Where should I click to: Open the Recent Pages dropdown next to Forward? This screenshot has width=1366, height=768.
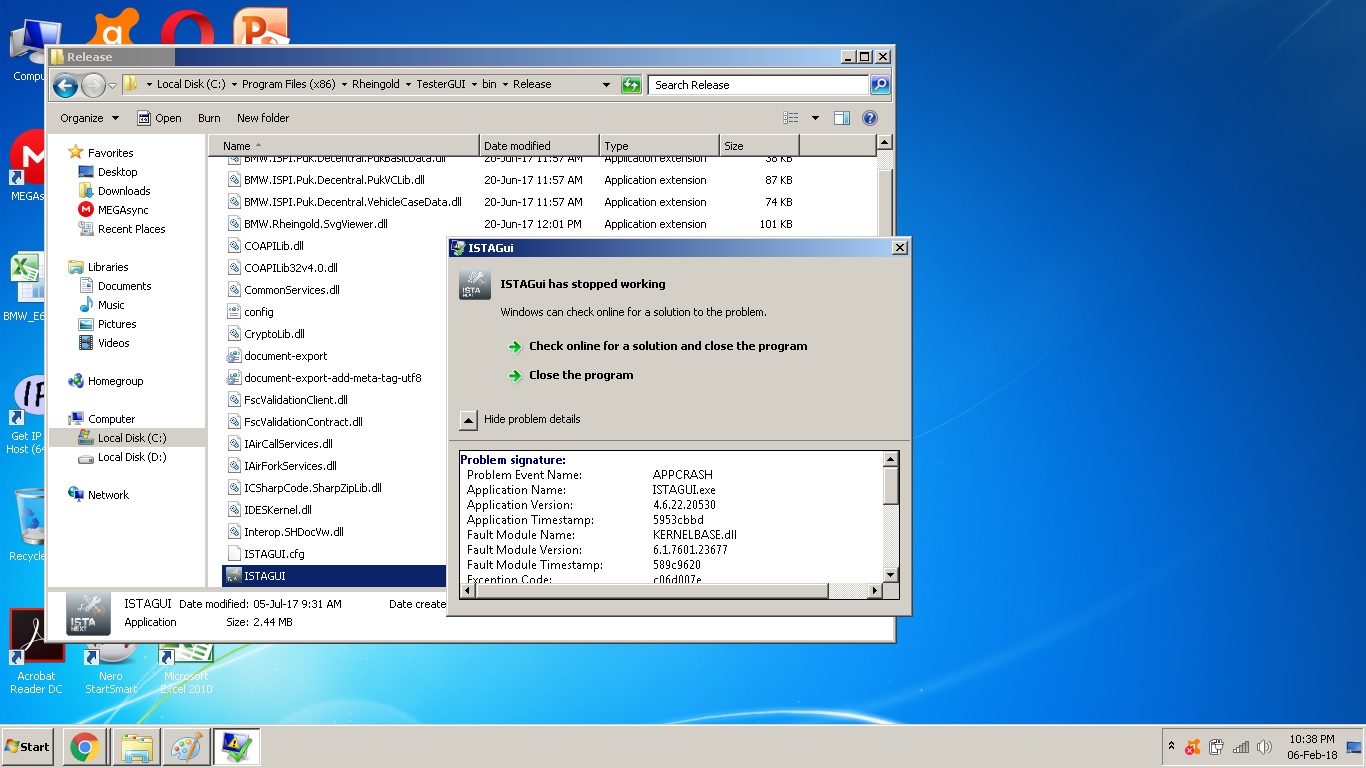[x=113, y=85]
